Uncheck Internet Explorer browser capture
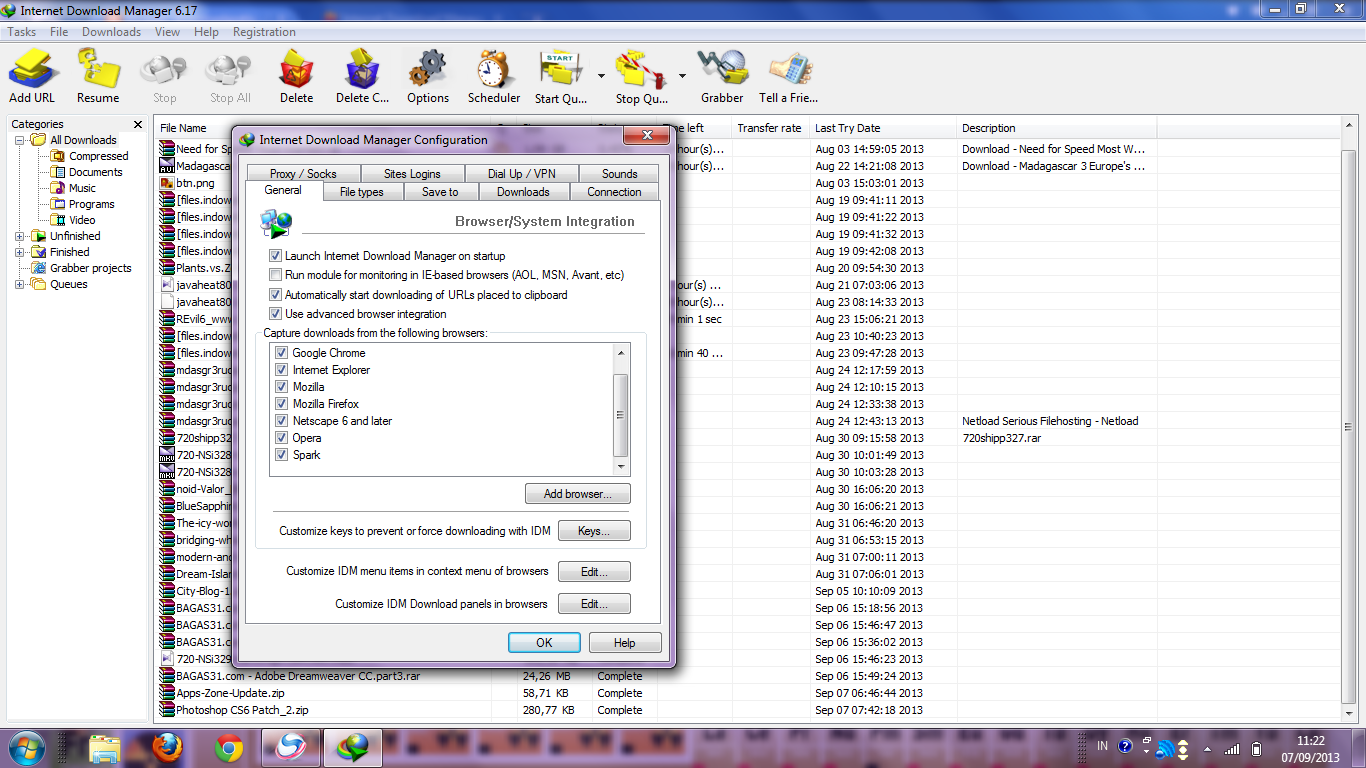 [x=282, y=370]
